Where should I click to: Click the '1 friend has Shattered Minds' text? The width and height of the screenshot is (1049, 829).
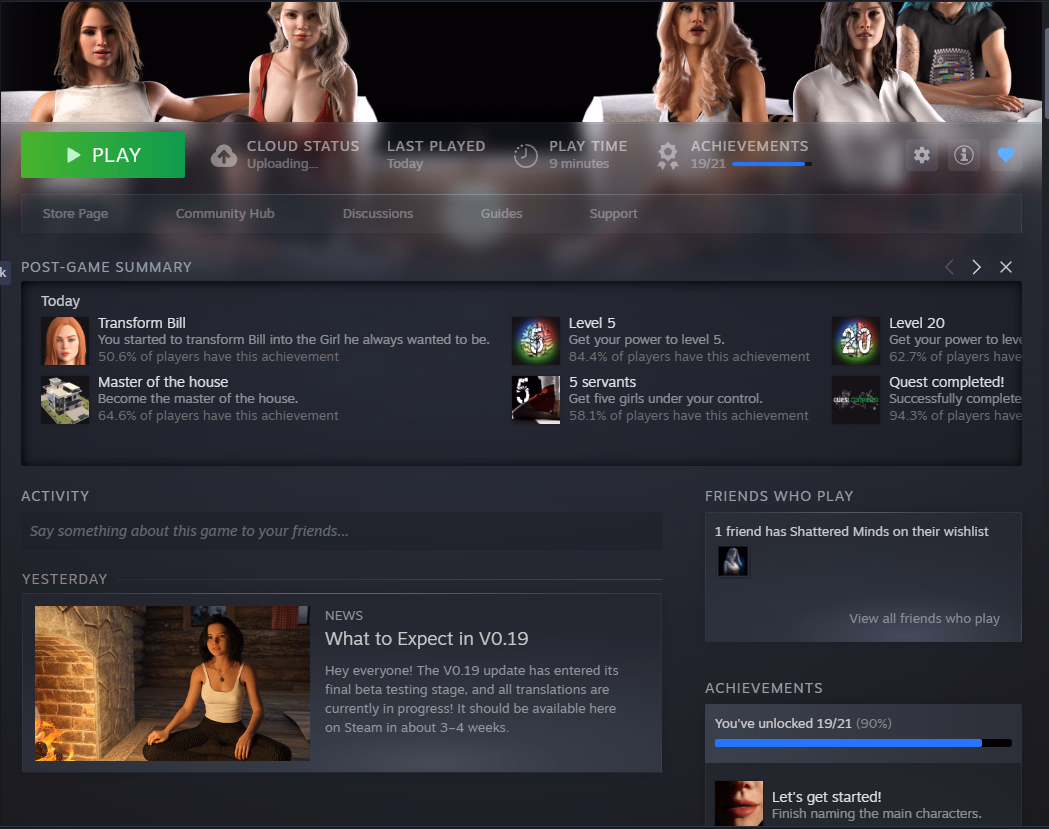pos(852,531)
